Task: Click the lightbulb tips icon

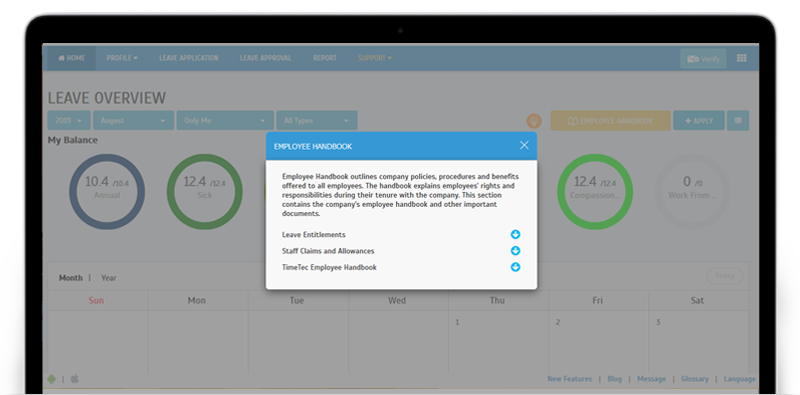Action: point(534,121)
